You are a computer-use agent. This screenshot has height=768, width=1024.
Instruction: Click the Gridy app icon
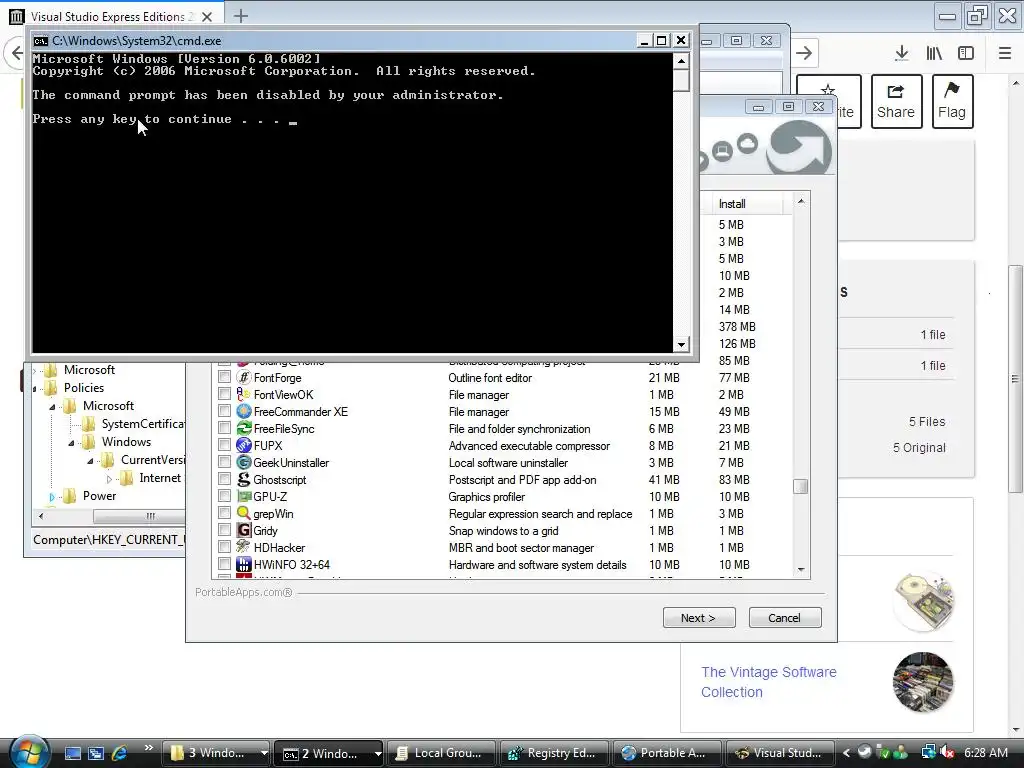click(244, 530)
